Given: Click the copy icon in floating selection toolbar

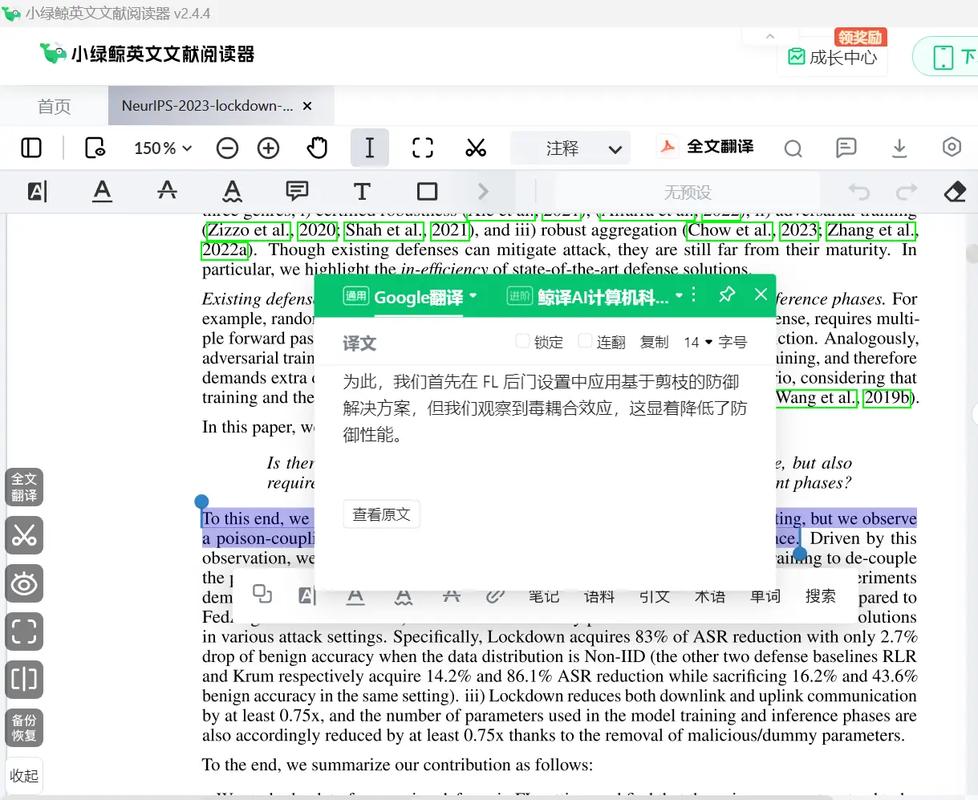Looking at the screenshot, I should 263,594.
